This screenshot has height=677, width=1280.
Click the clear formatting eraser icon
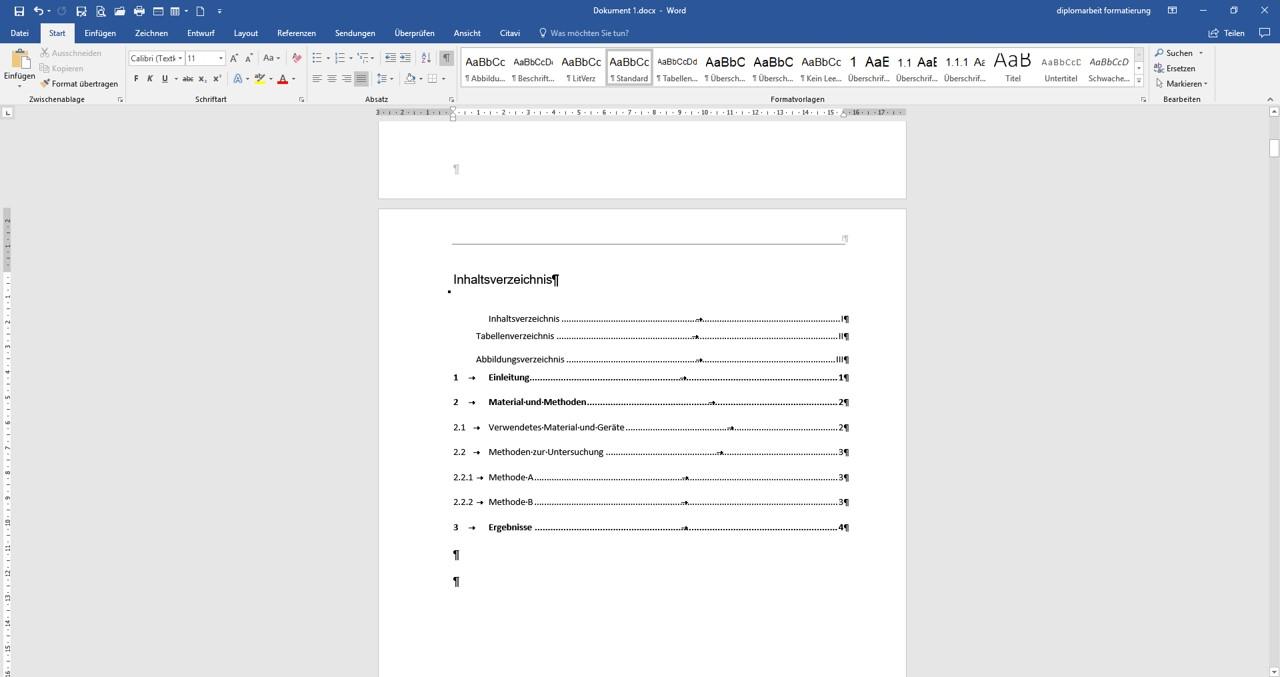click(296, 58)
